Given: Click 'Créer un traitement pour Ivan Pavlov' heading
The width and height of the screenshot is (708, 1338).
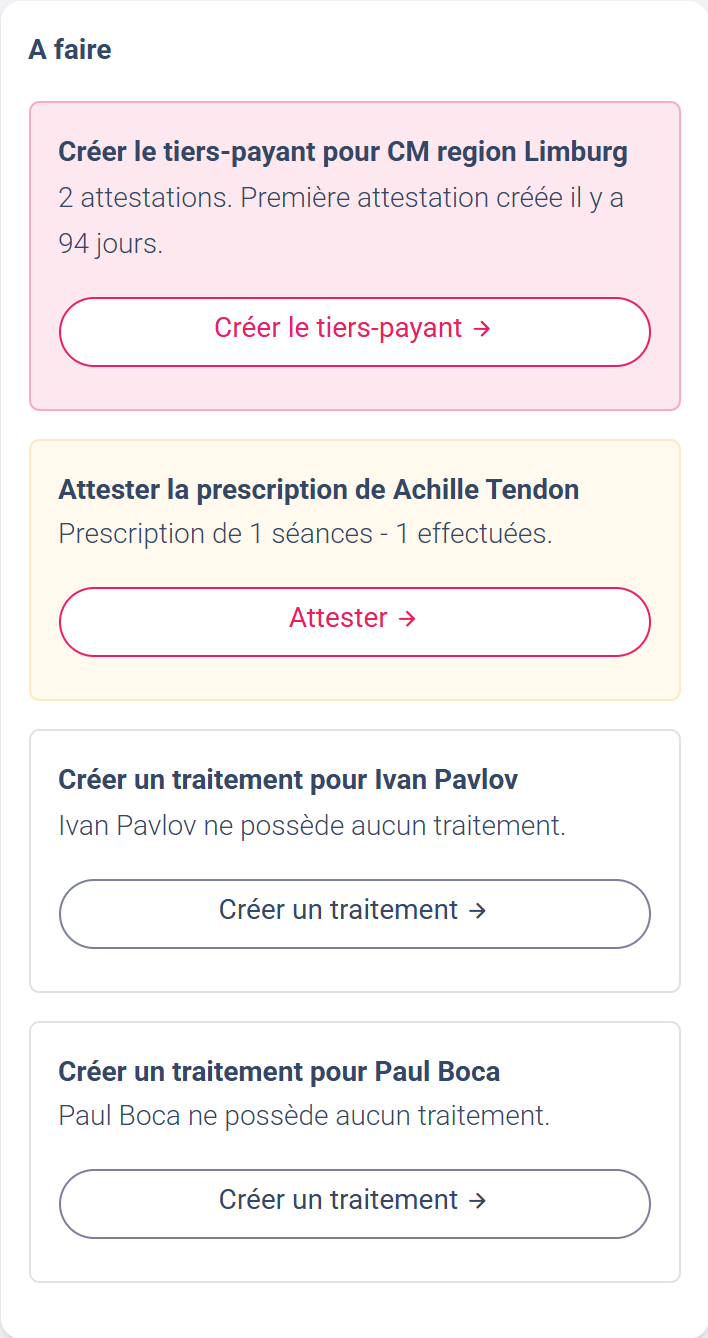Looking at the screenshot, I should 288,780.
